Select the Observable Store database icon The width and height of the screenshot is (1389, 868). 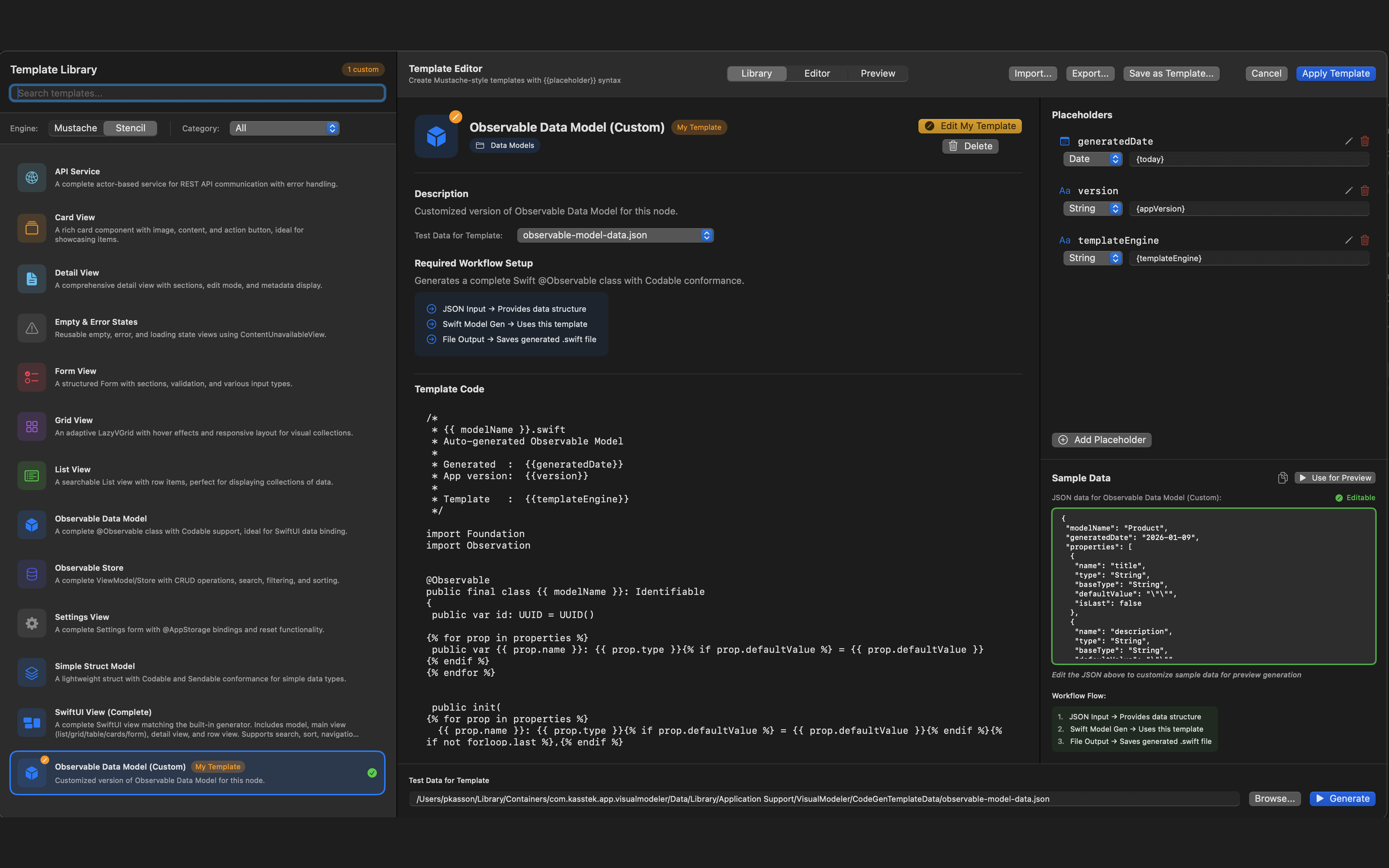pyautogui.click(x=31, y=573)
